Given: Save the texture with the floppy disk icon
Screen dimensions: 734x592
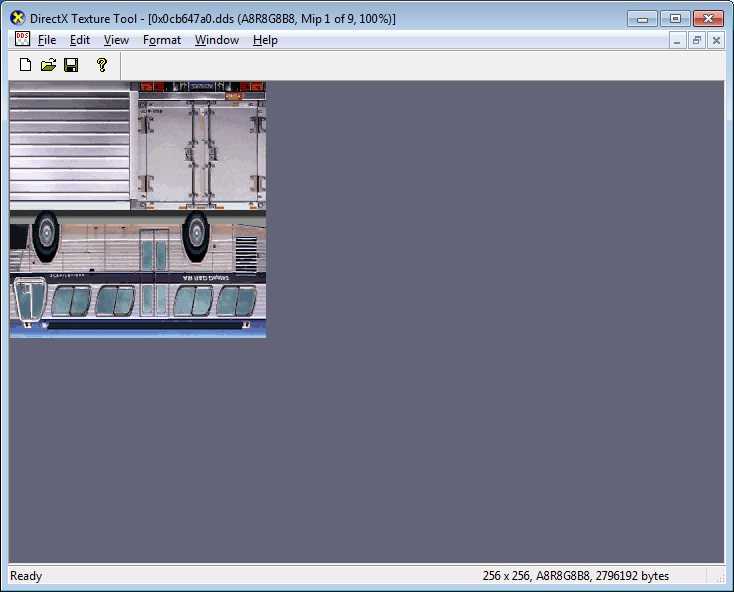Looking at the screenshot, I should tap(71, 65).
